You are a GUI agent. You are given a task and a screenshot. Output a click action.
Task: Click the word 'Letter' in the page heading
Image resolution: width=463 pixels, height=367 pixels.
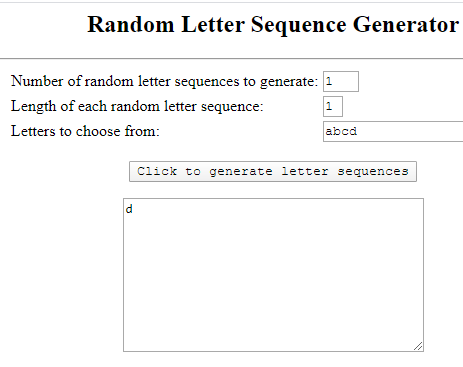point(213,25)
